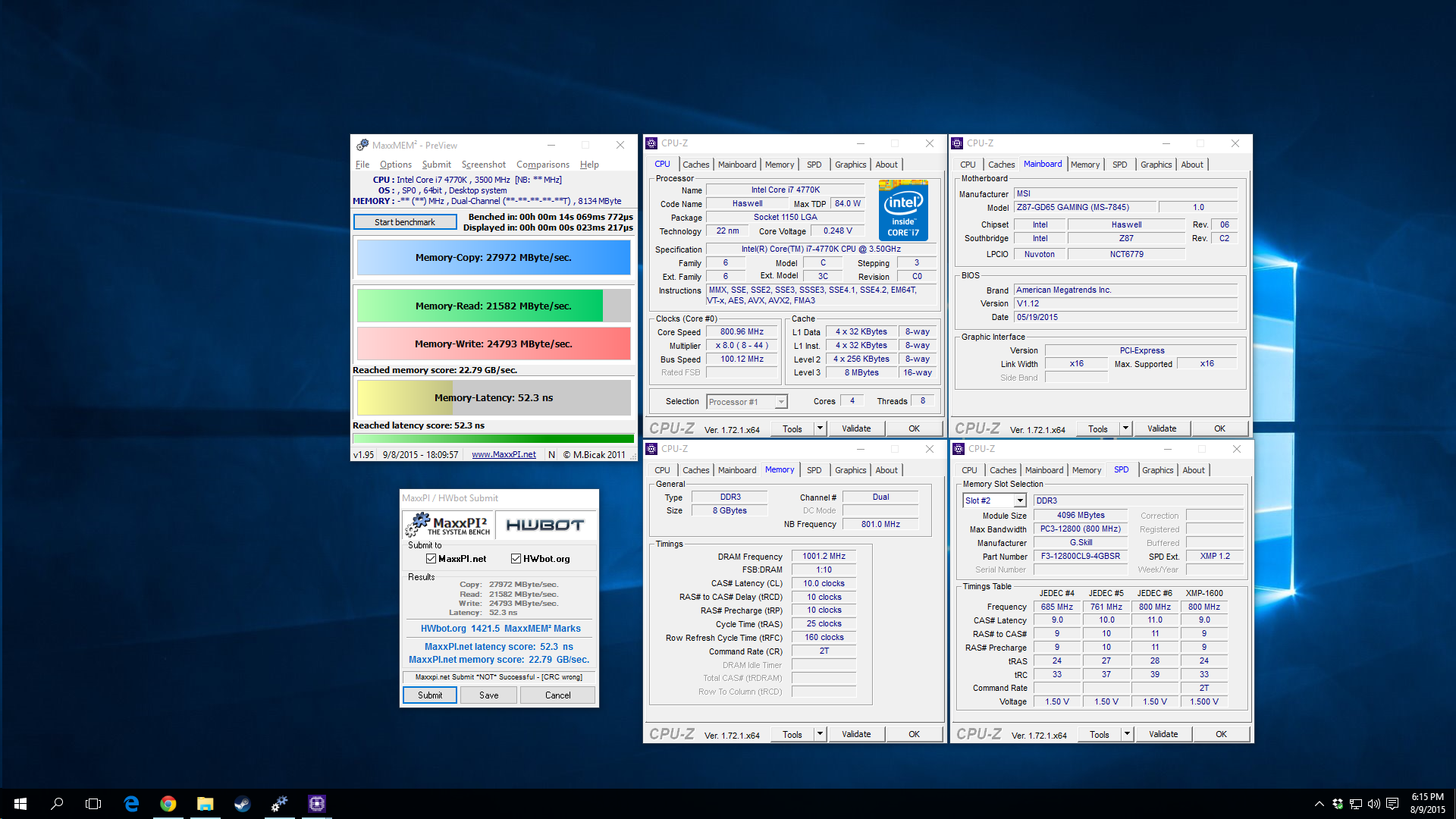Open network status tray icon
The image size is (1456, 819).
[1356, 804]
